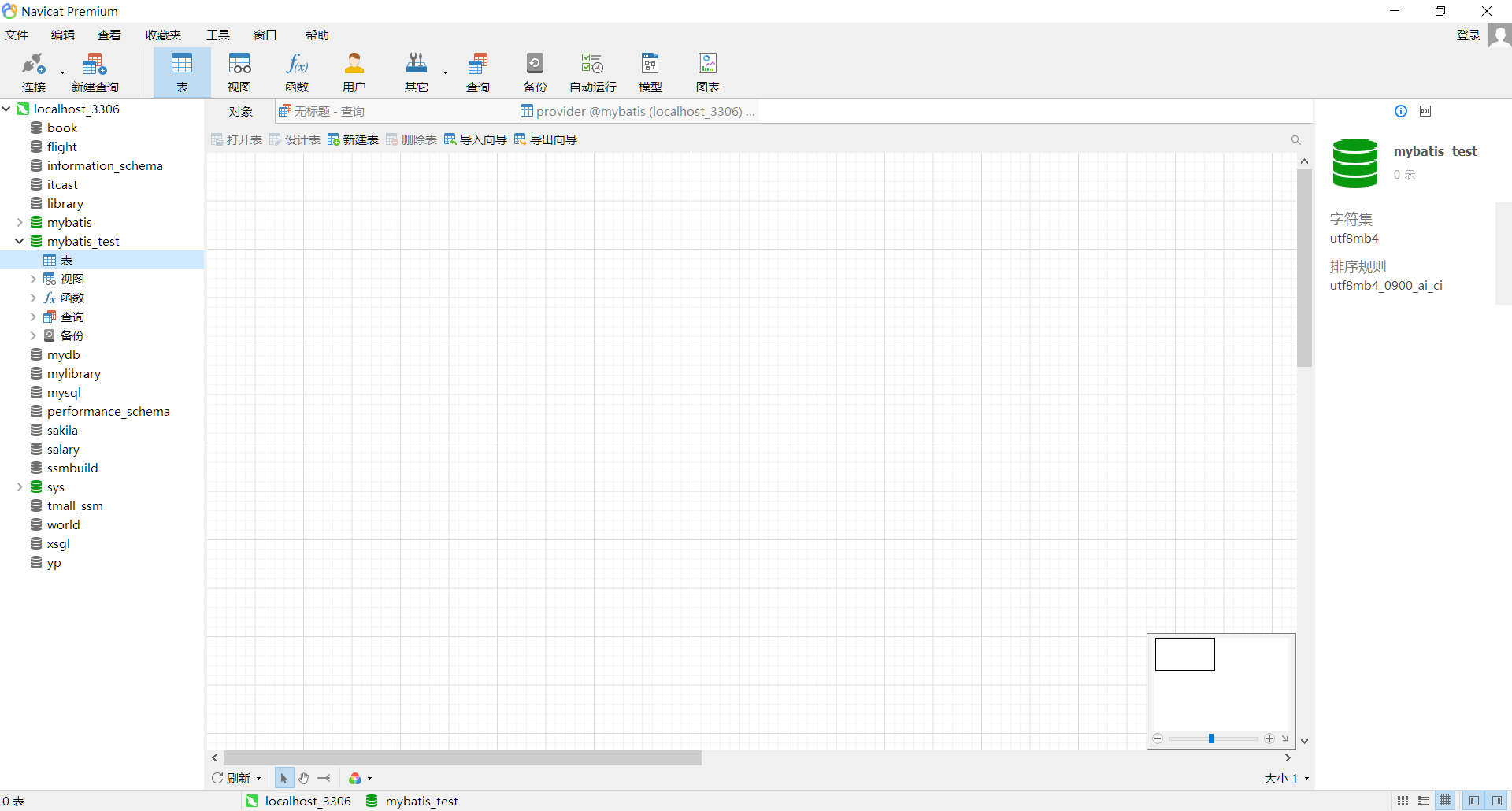Switch to small icon grid view

[1403, 801]
